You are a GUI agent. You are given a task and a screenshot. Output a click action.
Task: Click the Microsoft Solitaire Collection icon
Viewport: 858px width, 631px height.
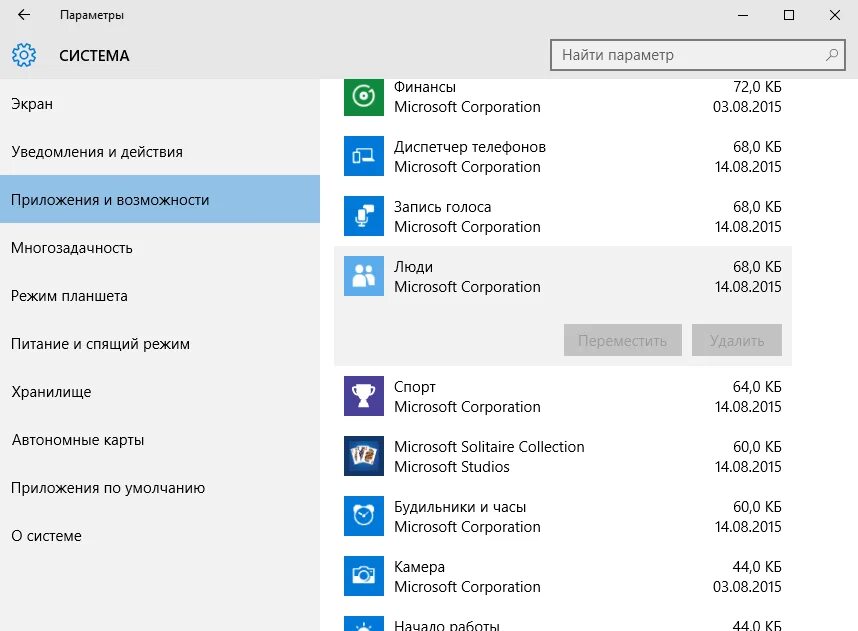[x=364, y=456]
